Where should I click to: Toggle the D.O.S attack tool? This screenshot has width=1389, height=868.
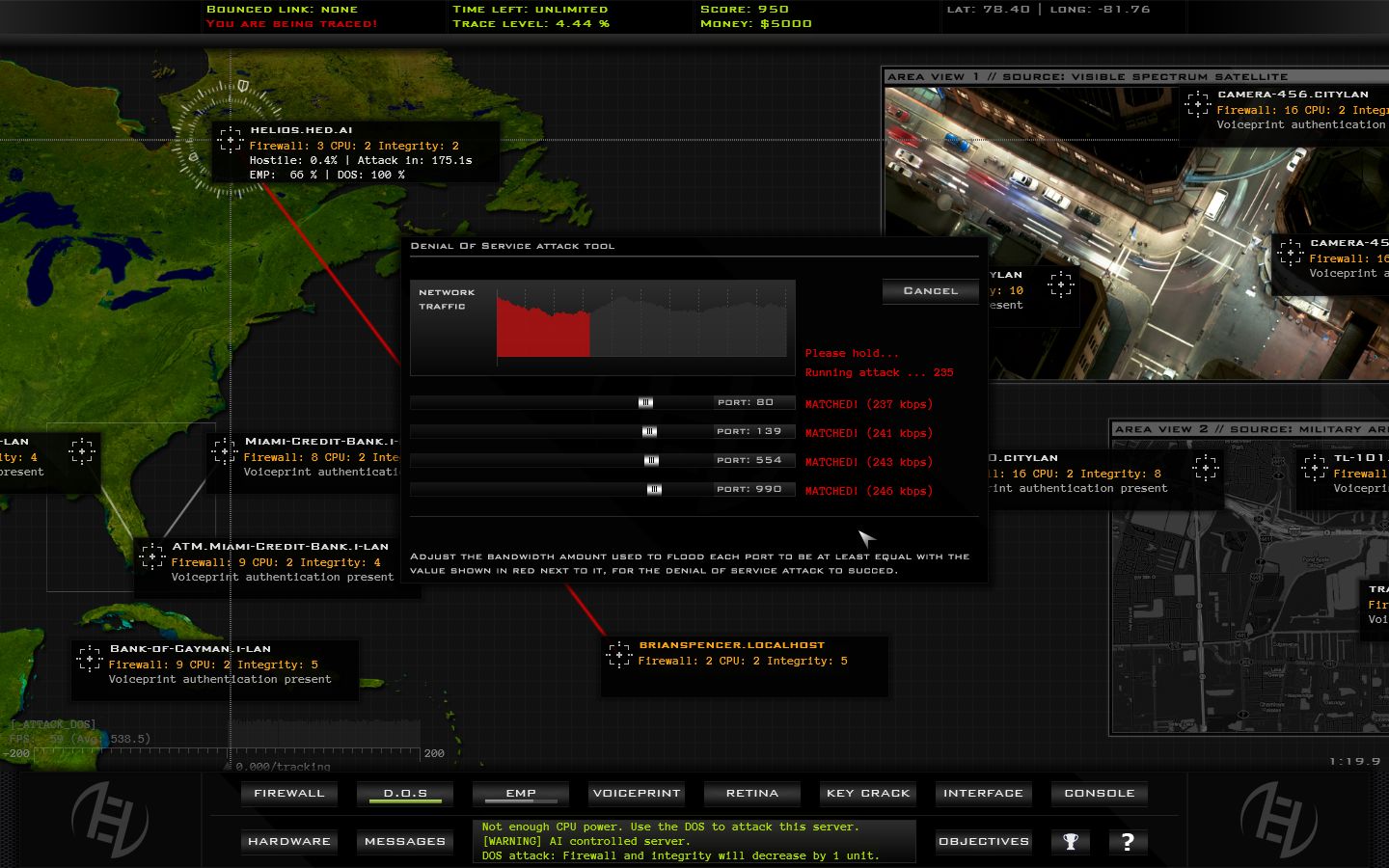tap(404, 793)
